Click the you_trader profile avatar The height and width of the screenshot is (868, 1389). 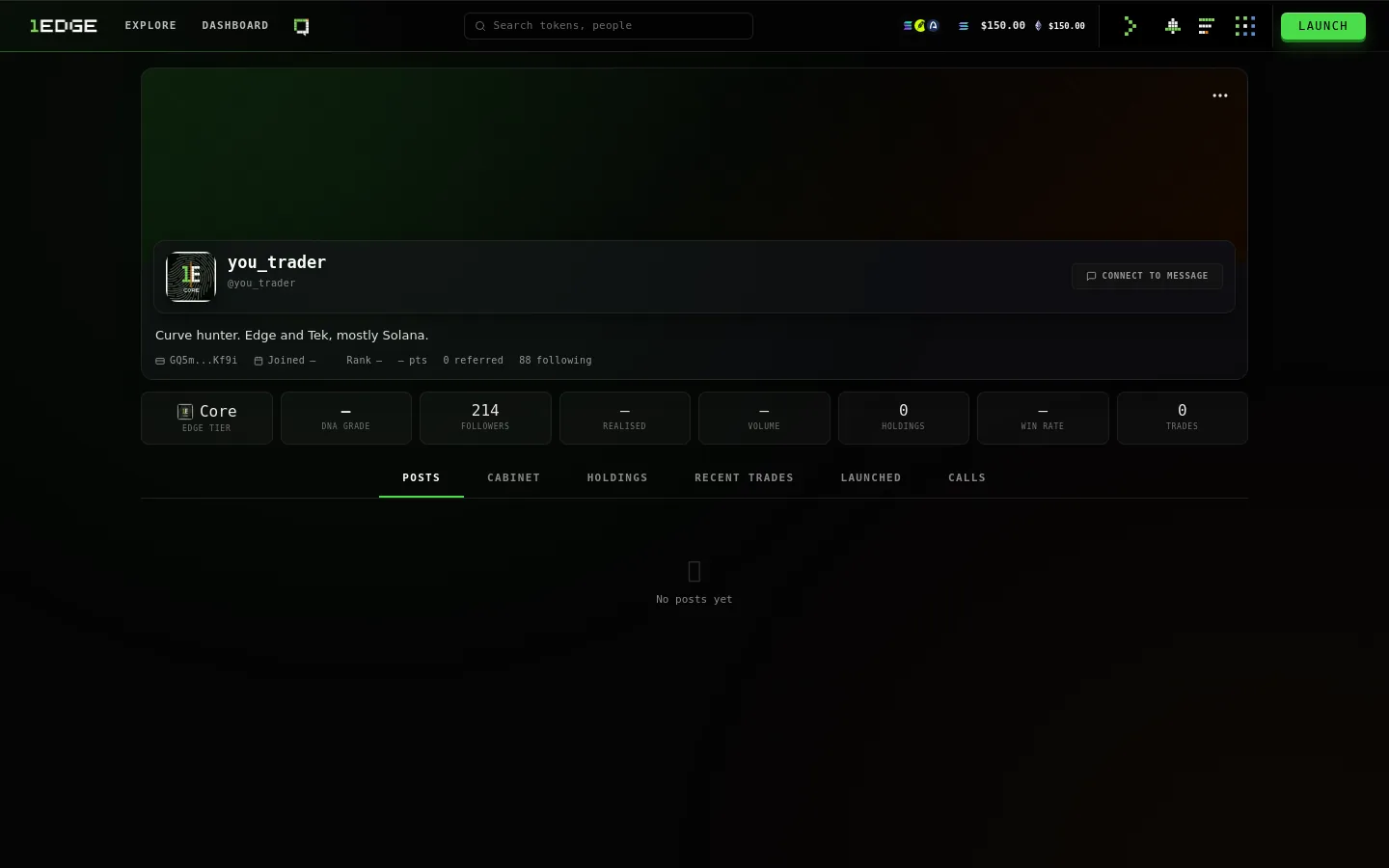pos(191,277)
